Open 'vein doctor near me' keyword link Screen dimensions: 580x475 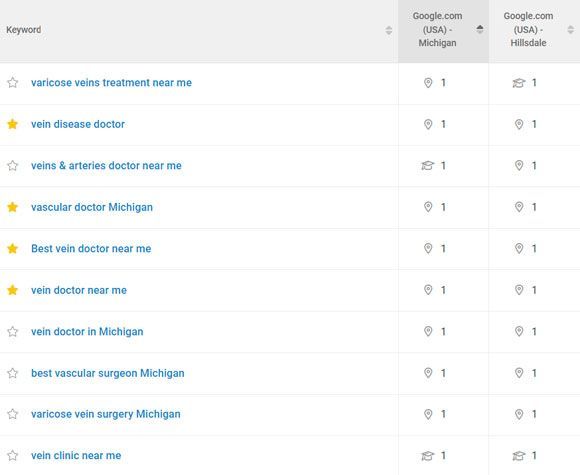(79, 290)
